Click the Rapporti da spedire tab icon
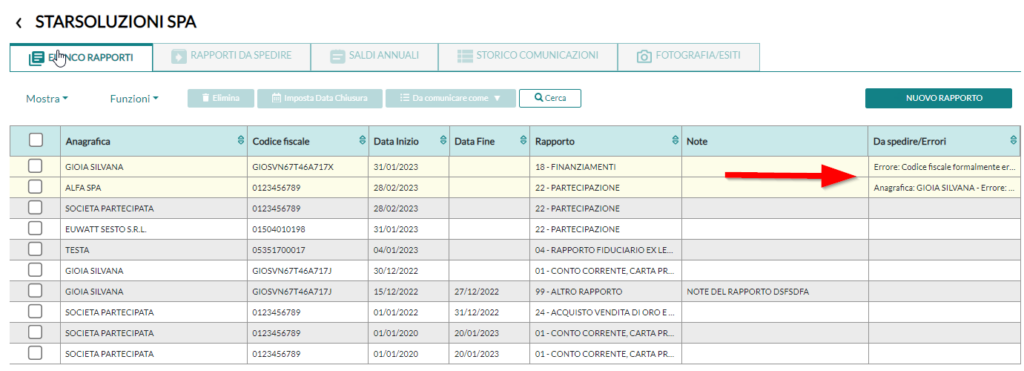This screenshot has width=1024, height=371. [178, 56]
